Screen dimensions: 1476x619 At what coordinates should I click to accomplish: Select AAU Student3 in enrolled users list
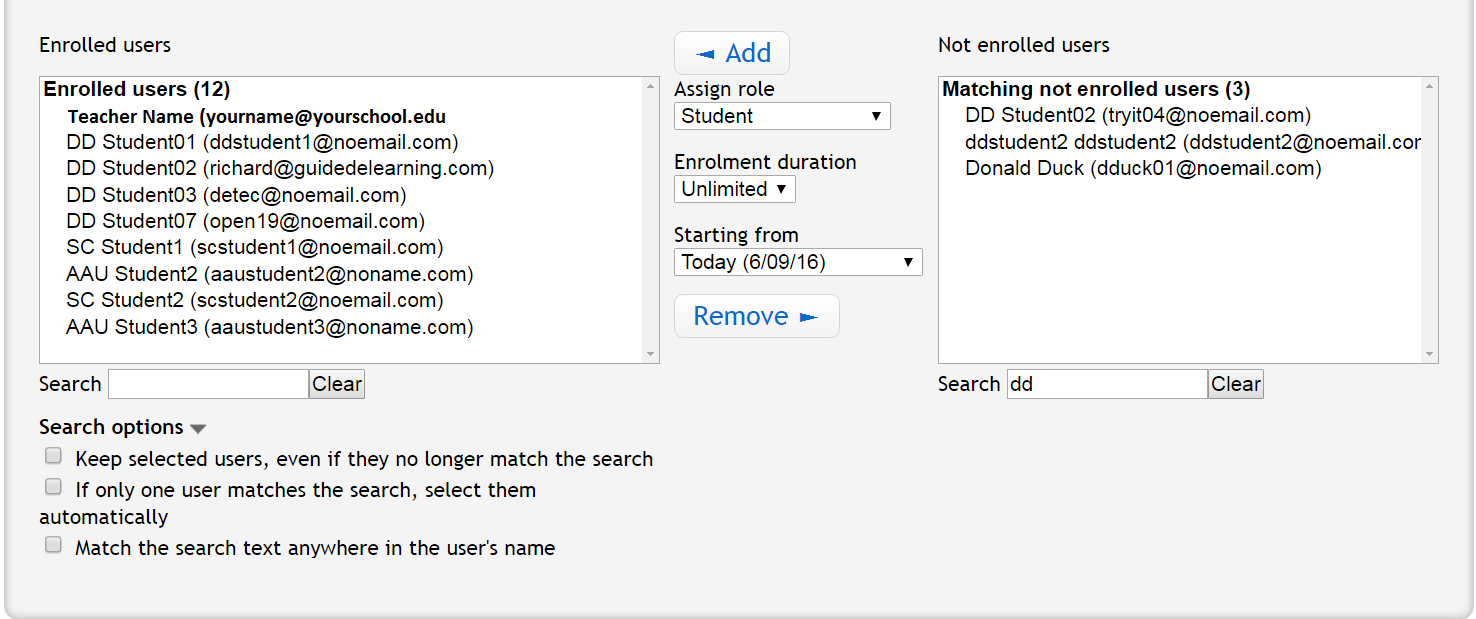(x=269, y=327)
